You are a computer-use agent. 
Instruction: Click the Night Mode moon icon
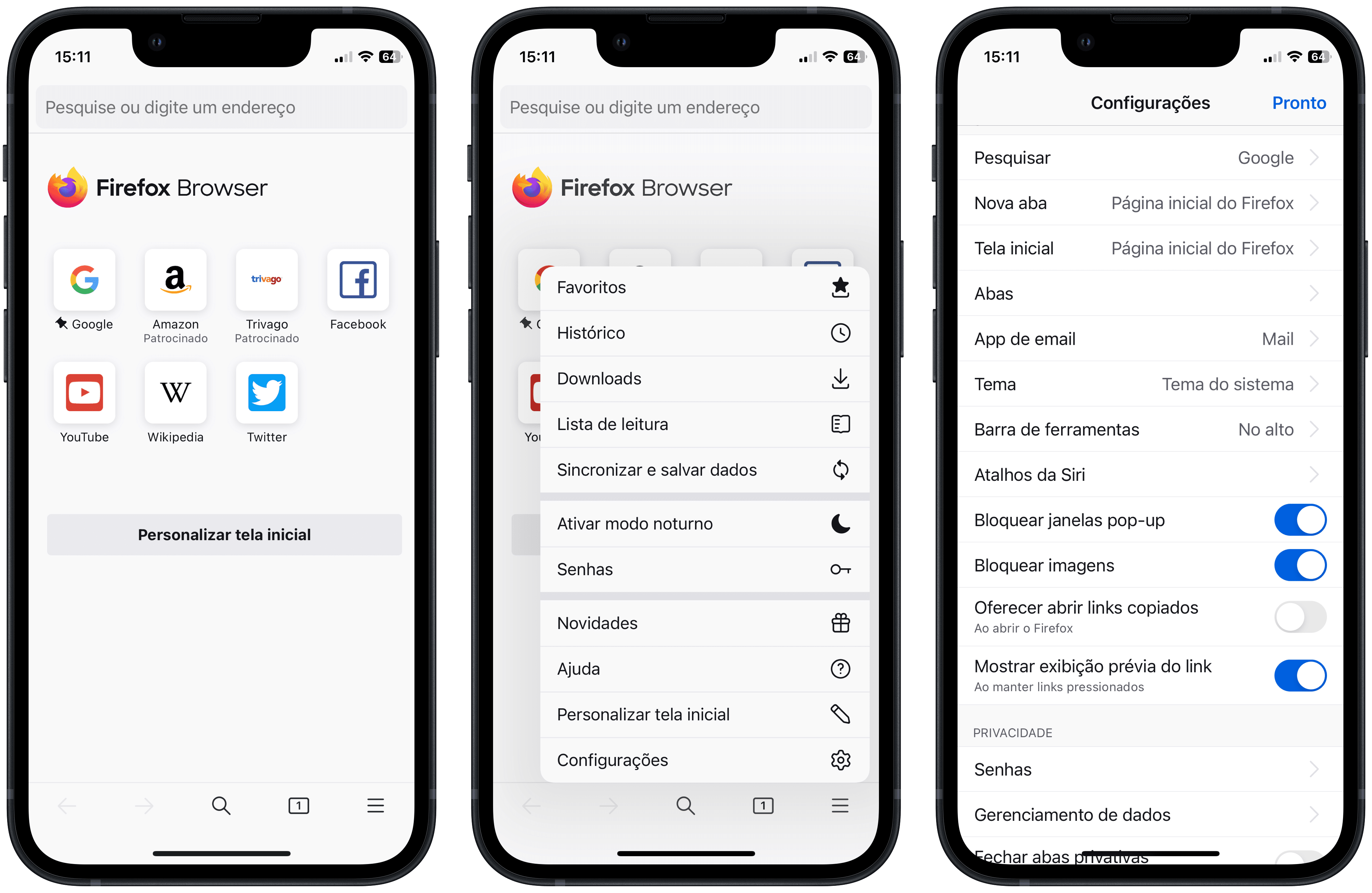[843, 522]
